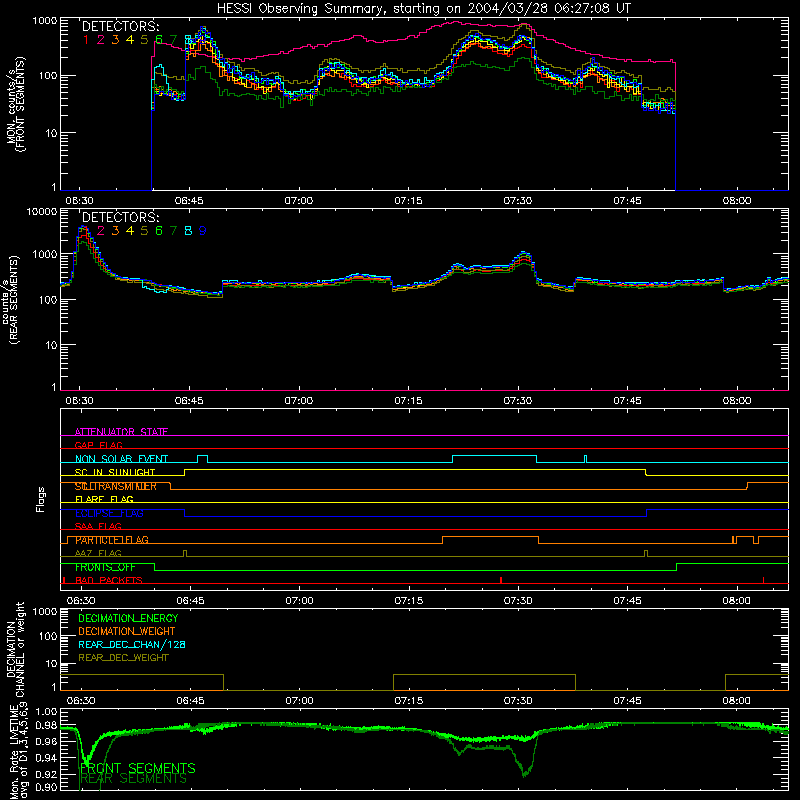Click the 07:30 tick label under the front segments plot
The height and width of the screenshot is (800, 800).
point(518,201)
